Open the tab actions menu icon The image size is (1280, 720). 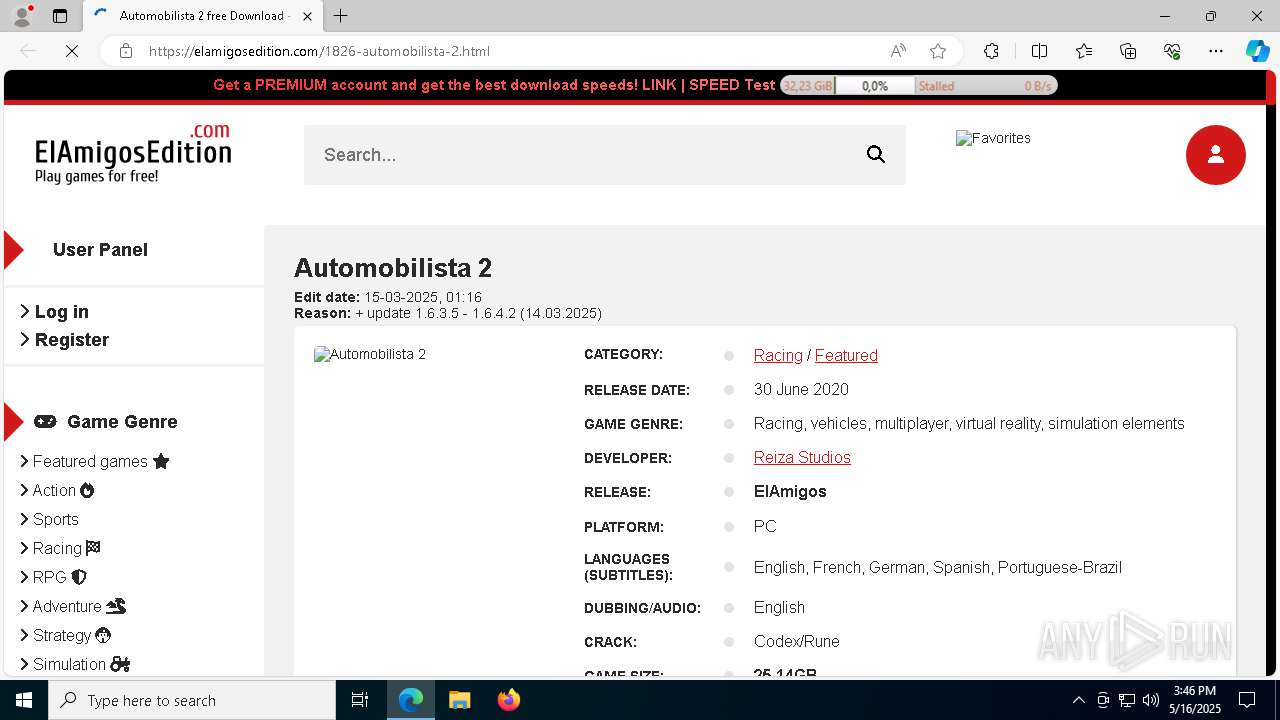point(60,16)
